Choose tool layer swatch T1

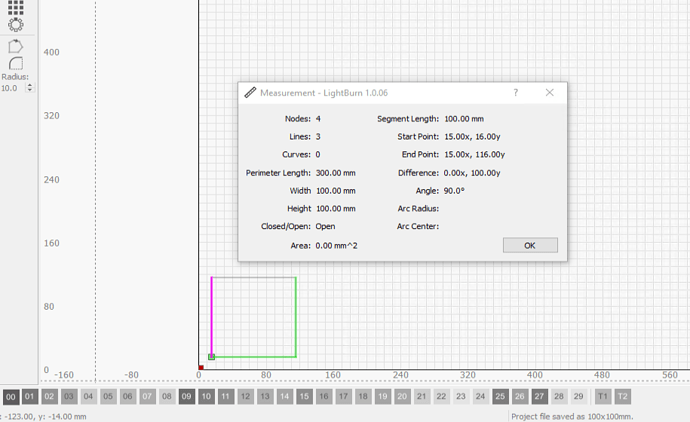point(603,397)
